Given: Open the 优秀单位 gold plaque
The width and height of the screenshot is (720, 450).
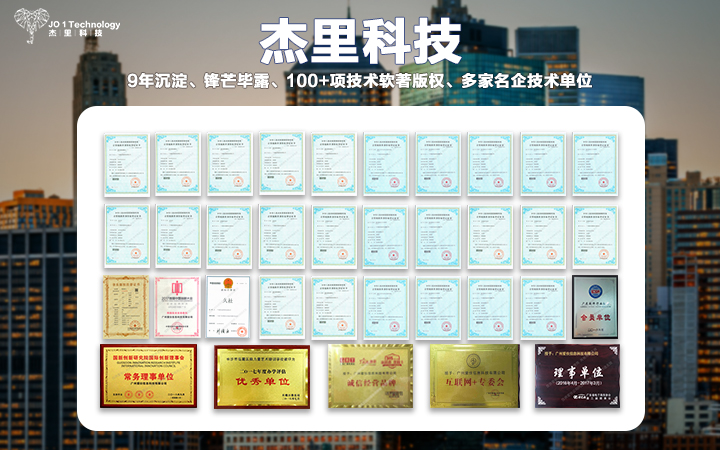Looking at the screenshot, I should tap(261, 377).
